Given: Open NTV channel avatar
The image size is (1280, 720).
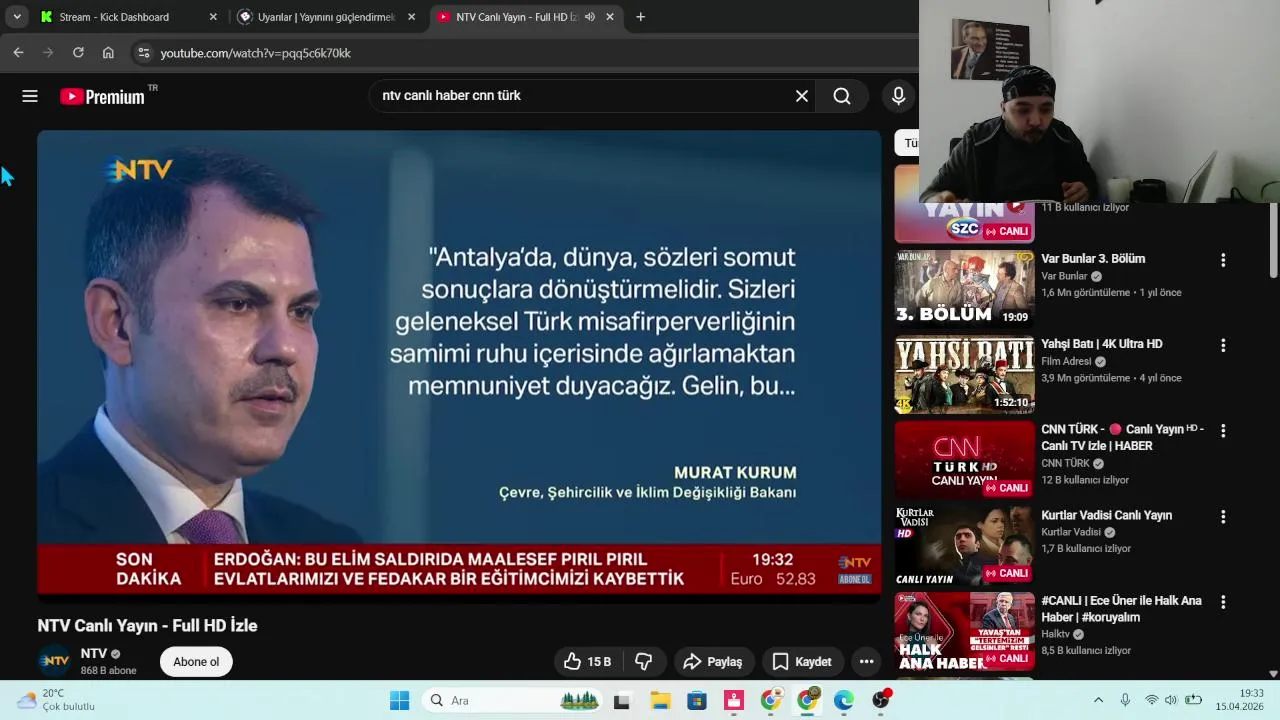Looking at the screenshot, I should 54,661.
